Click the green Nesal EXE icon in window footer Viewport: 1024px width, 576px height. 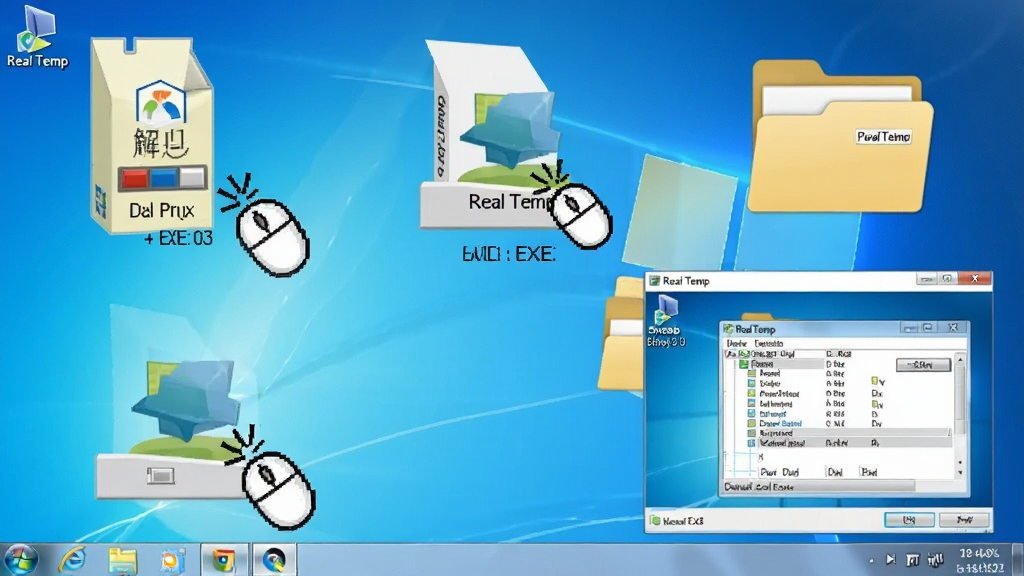click(x=655, y=520)
